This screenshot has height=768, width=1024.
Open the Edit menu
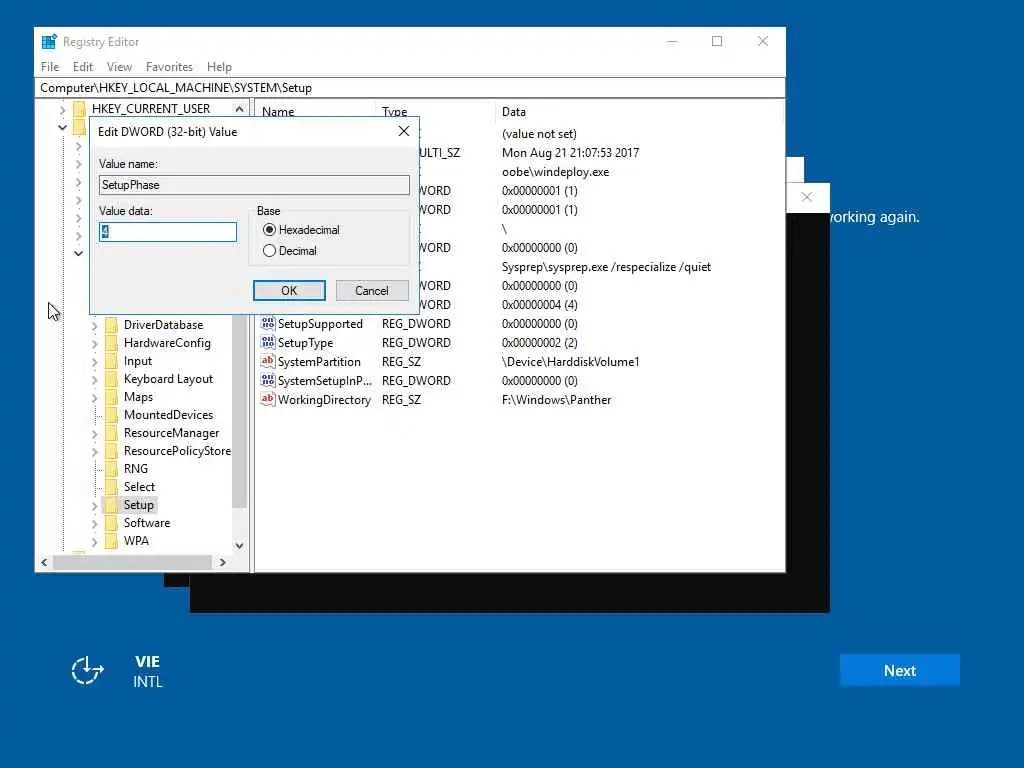point(82,67)
